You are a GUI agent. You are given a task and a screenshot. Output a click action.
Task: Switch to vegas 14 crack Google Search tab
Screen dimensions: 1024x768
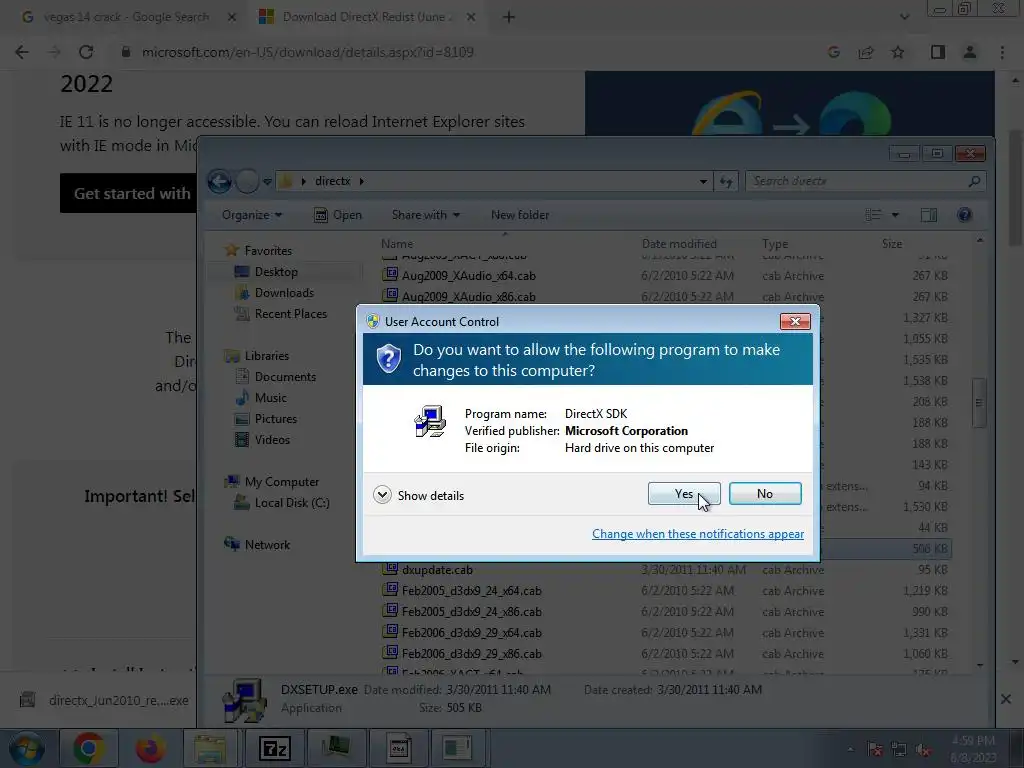tap(126, 17)
